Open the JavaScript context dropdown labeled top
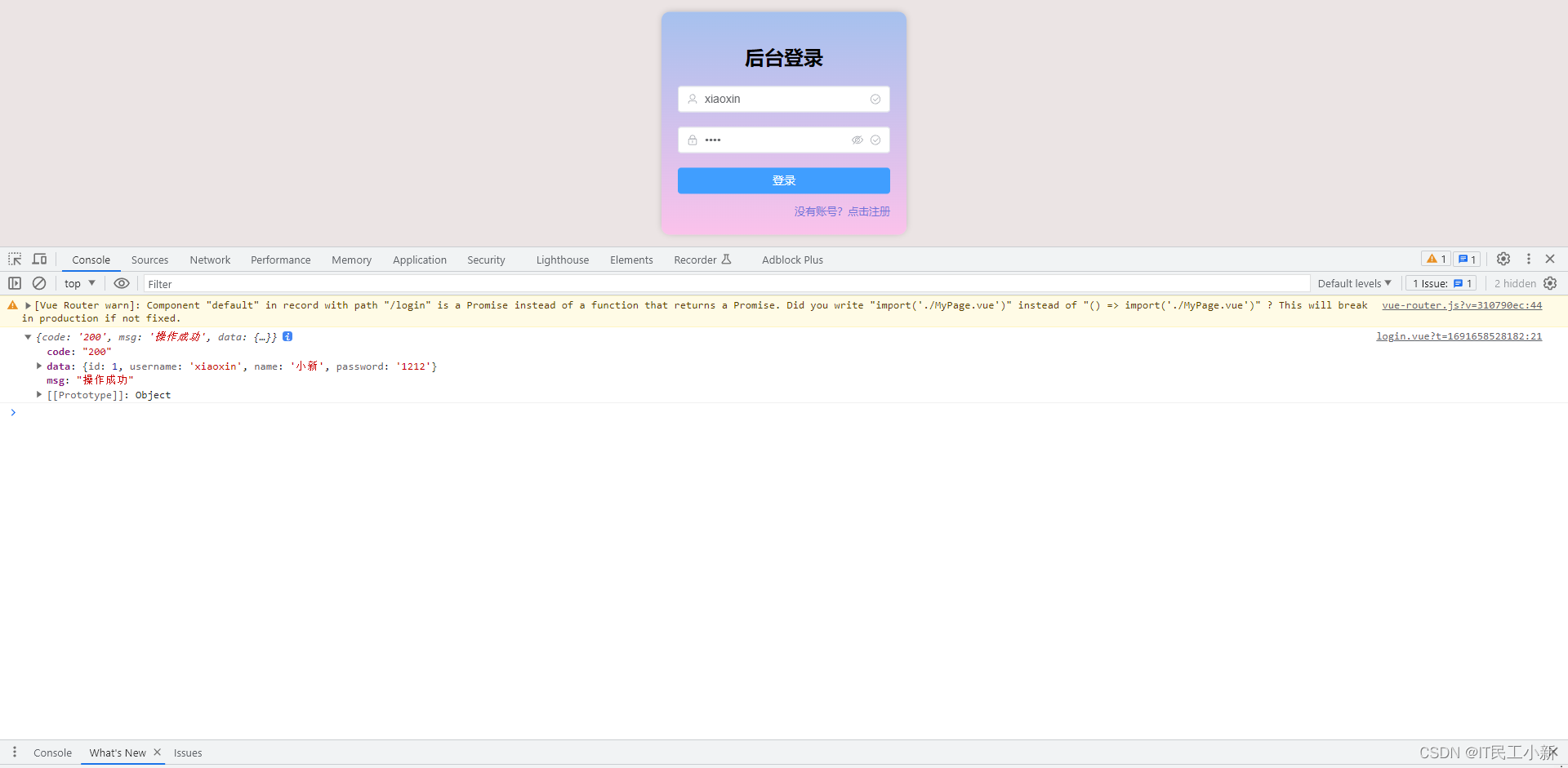 [x=78, y=283]
